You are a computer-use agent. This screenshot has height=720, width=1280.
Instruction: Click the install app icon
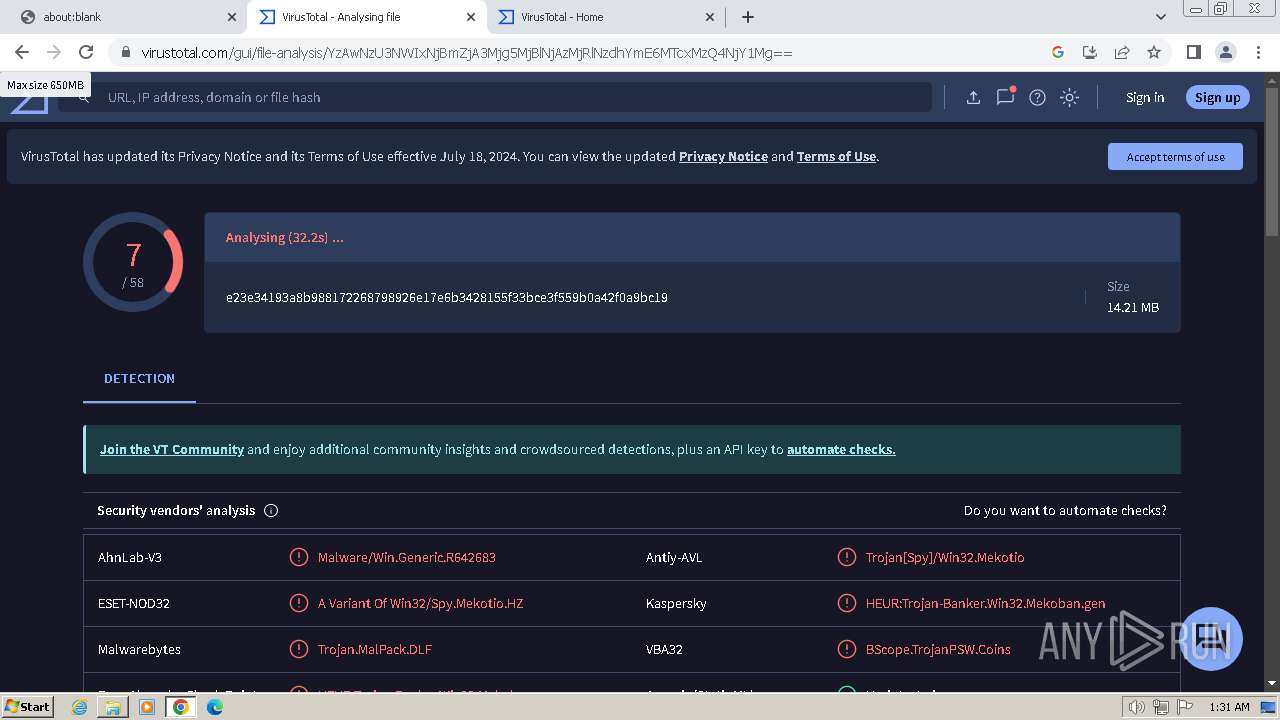coord(1090,52)
